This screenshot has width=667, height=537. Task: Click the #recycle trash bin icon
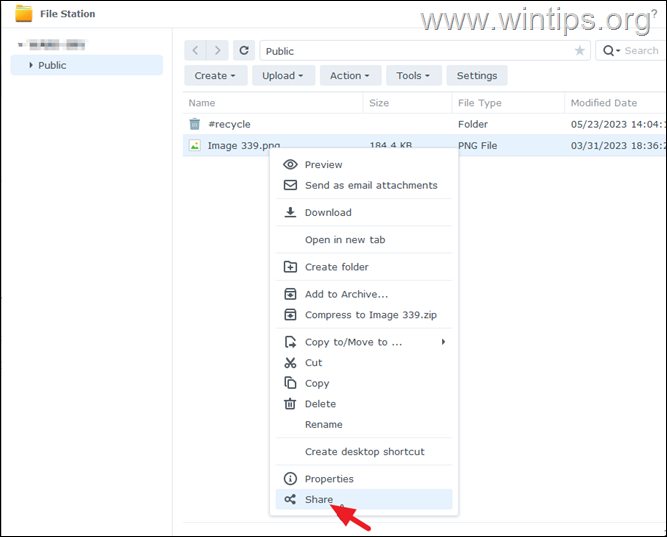tap(194, 124)
